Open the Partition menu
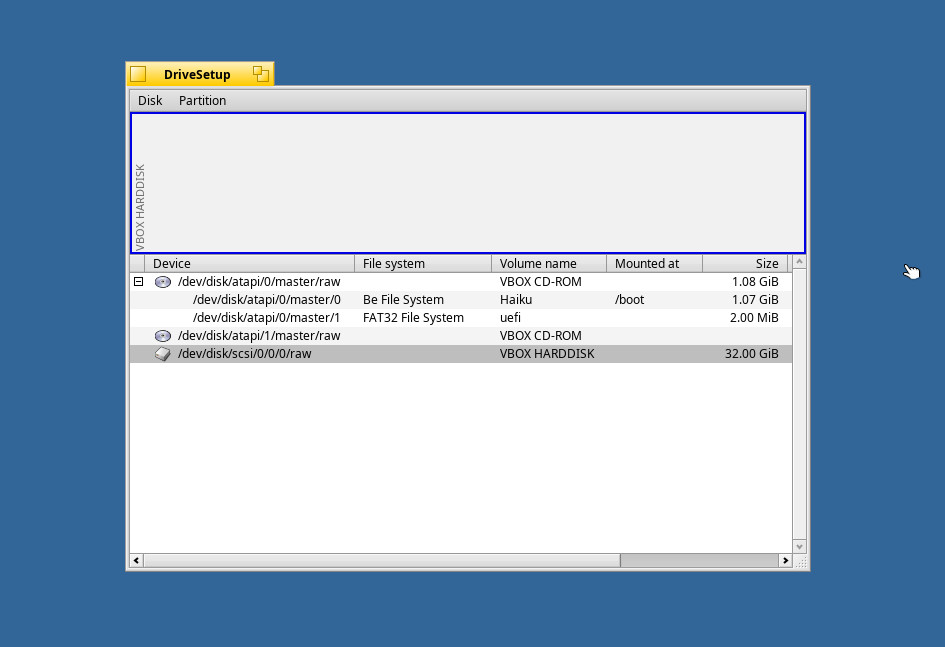 point(202,101)
